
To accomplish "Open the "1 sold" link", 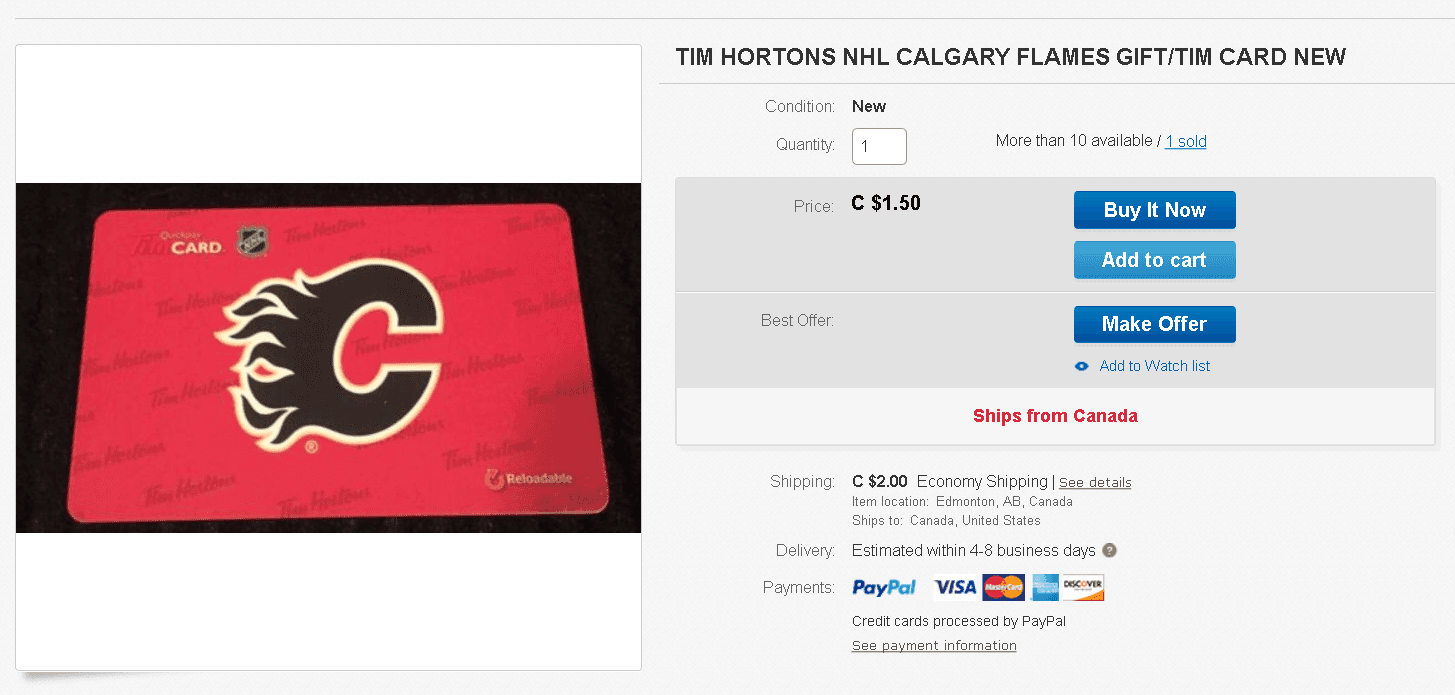I will pos(1186,142).
